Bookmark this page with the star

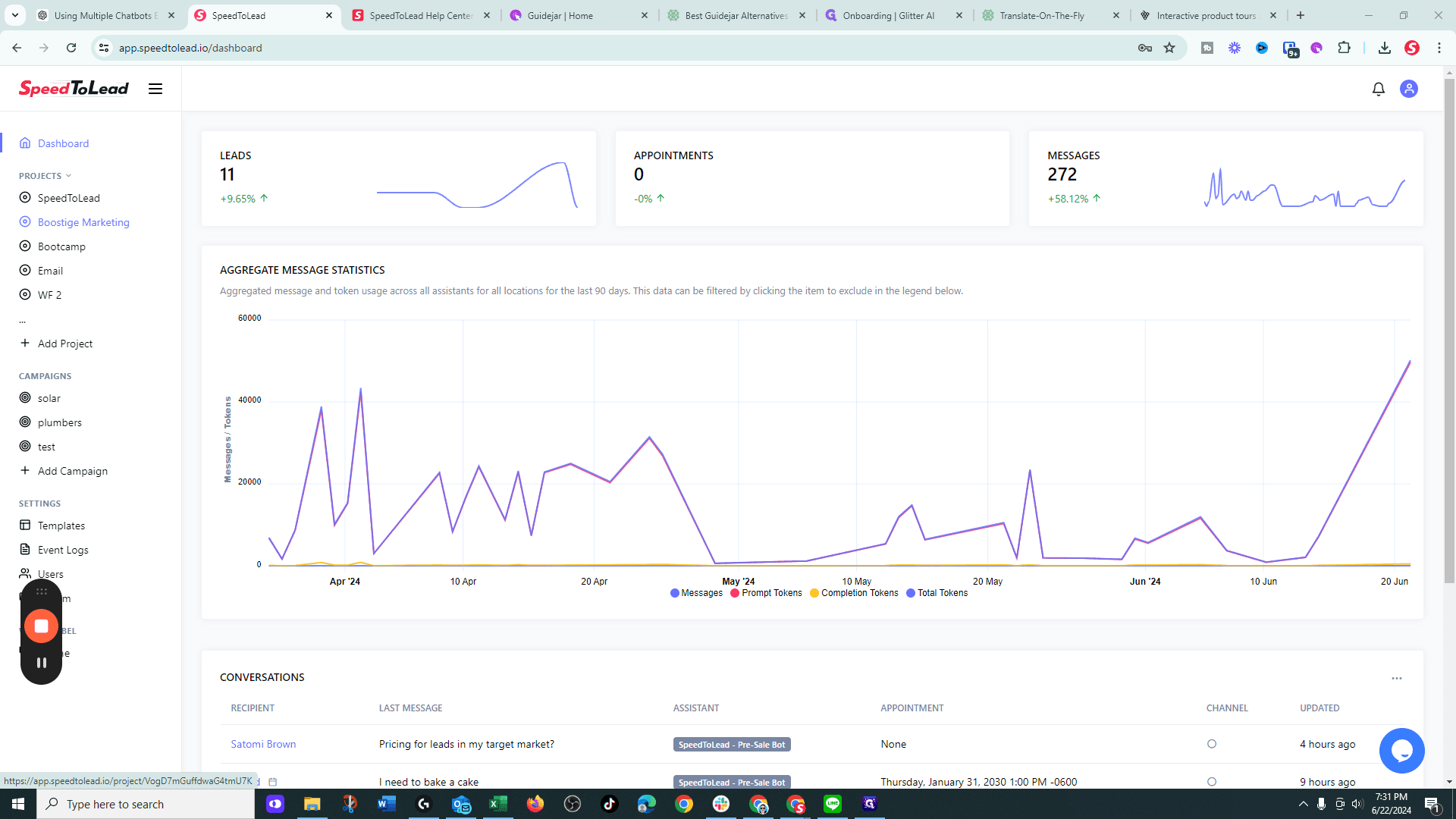(1169, 48)
